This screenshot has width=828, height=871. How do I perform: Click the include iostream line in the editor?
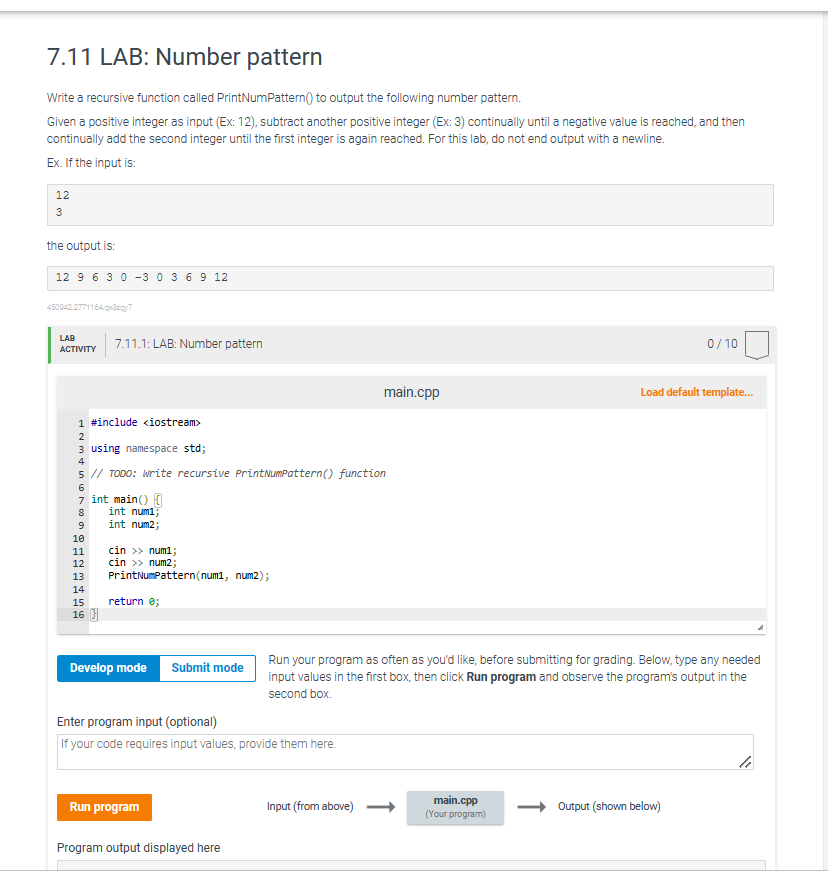pos(147,422)
